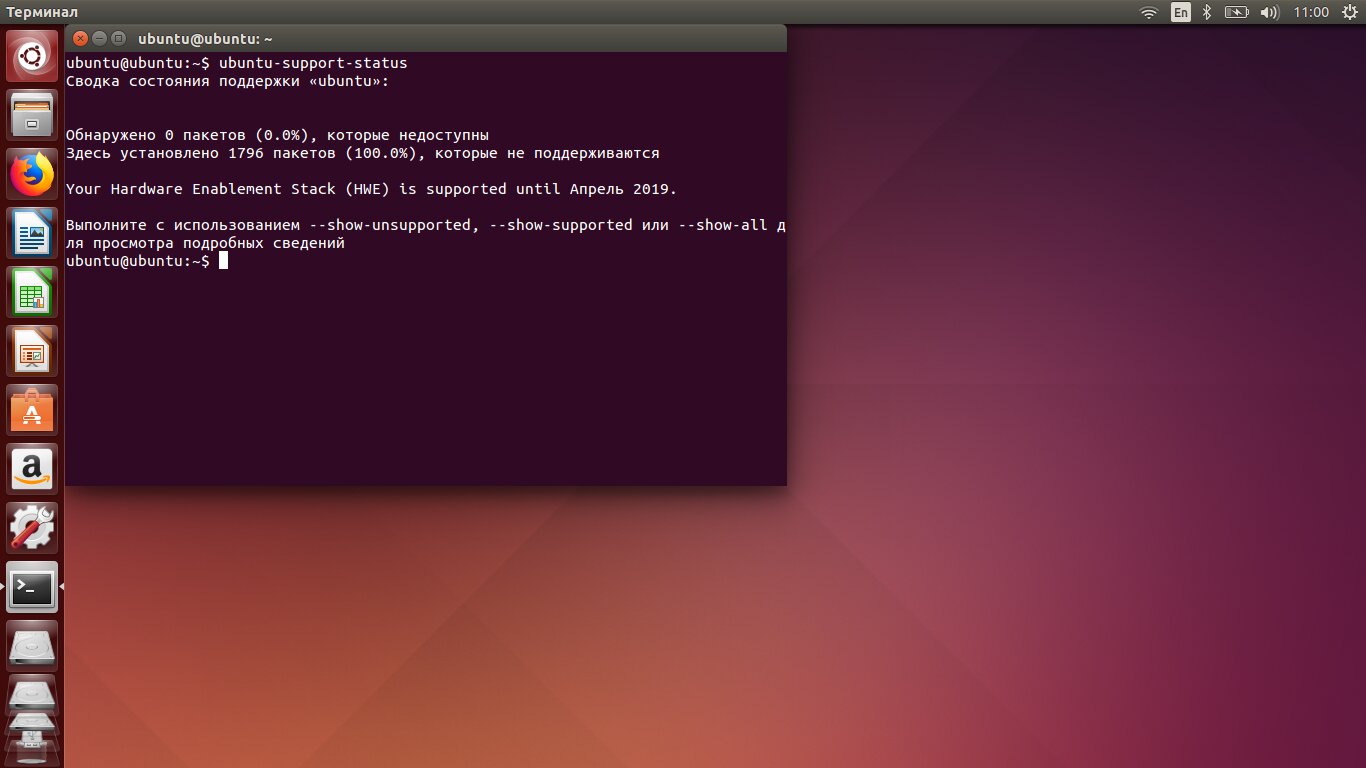Open the Files manager from launcher
The width and height of the screenshot is (1366, 768).
pos(33,115)
